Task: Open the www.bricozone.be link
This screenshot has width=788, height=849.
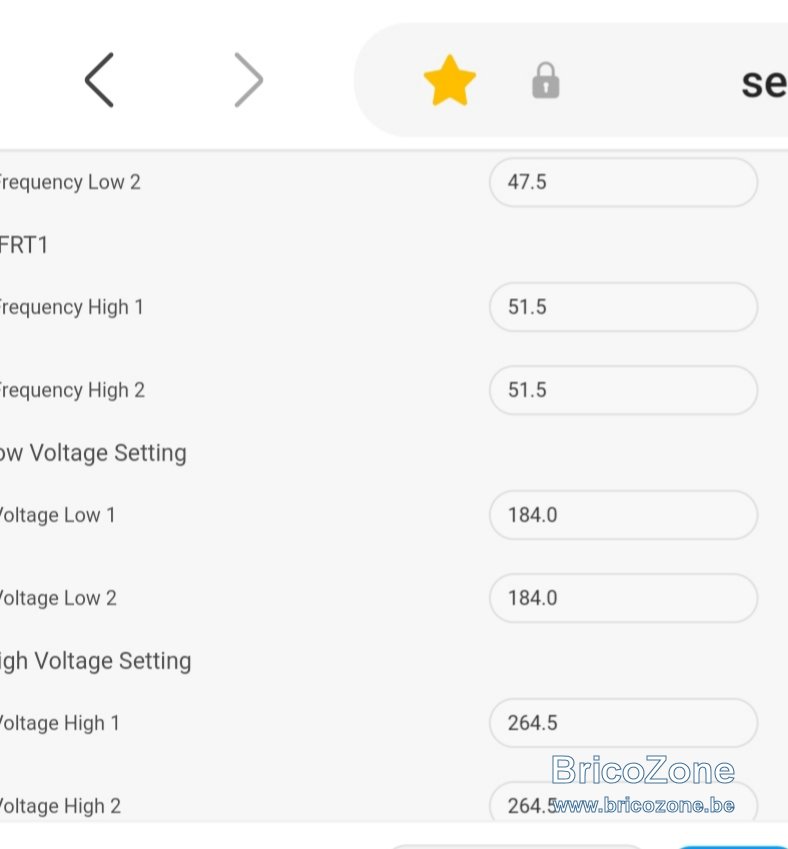Action: [643, 805]
